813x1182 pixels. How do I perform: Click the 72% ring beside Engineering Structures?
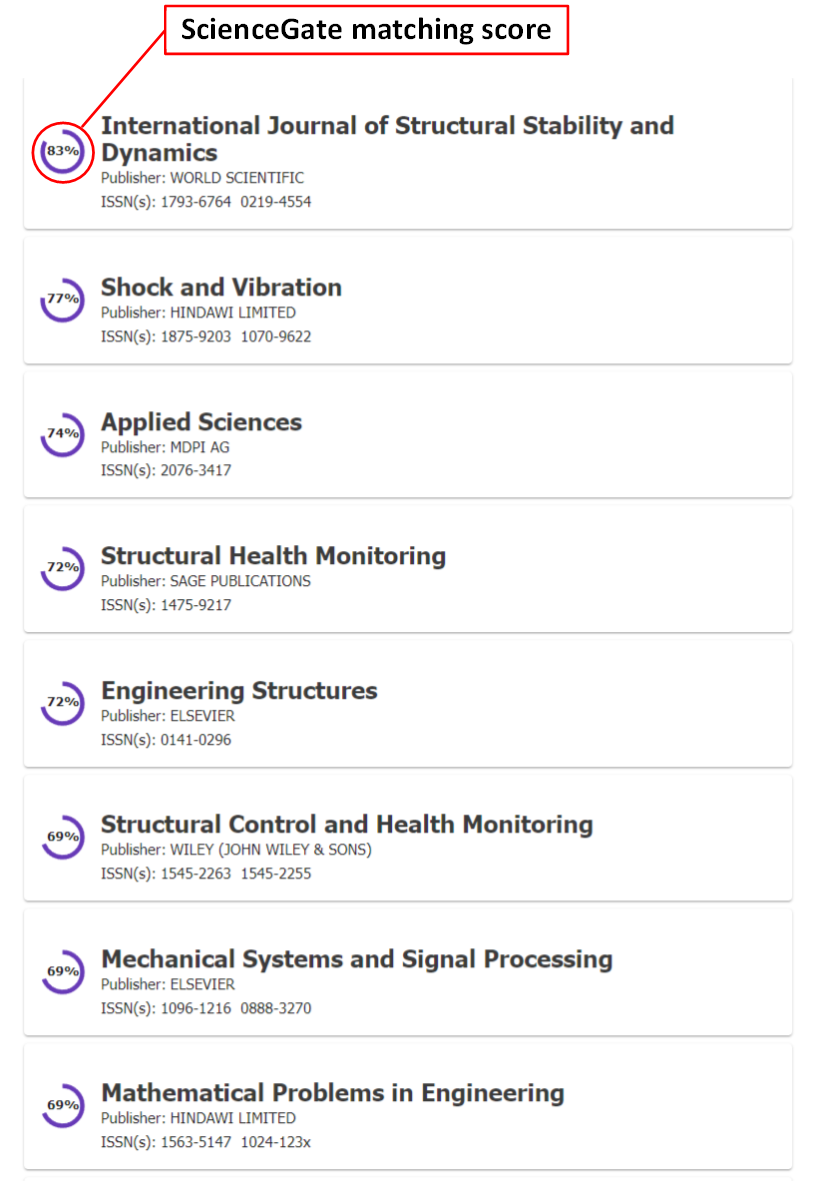click(62, 703)
